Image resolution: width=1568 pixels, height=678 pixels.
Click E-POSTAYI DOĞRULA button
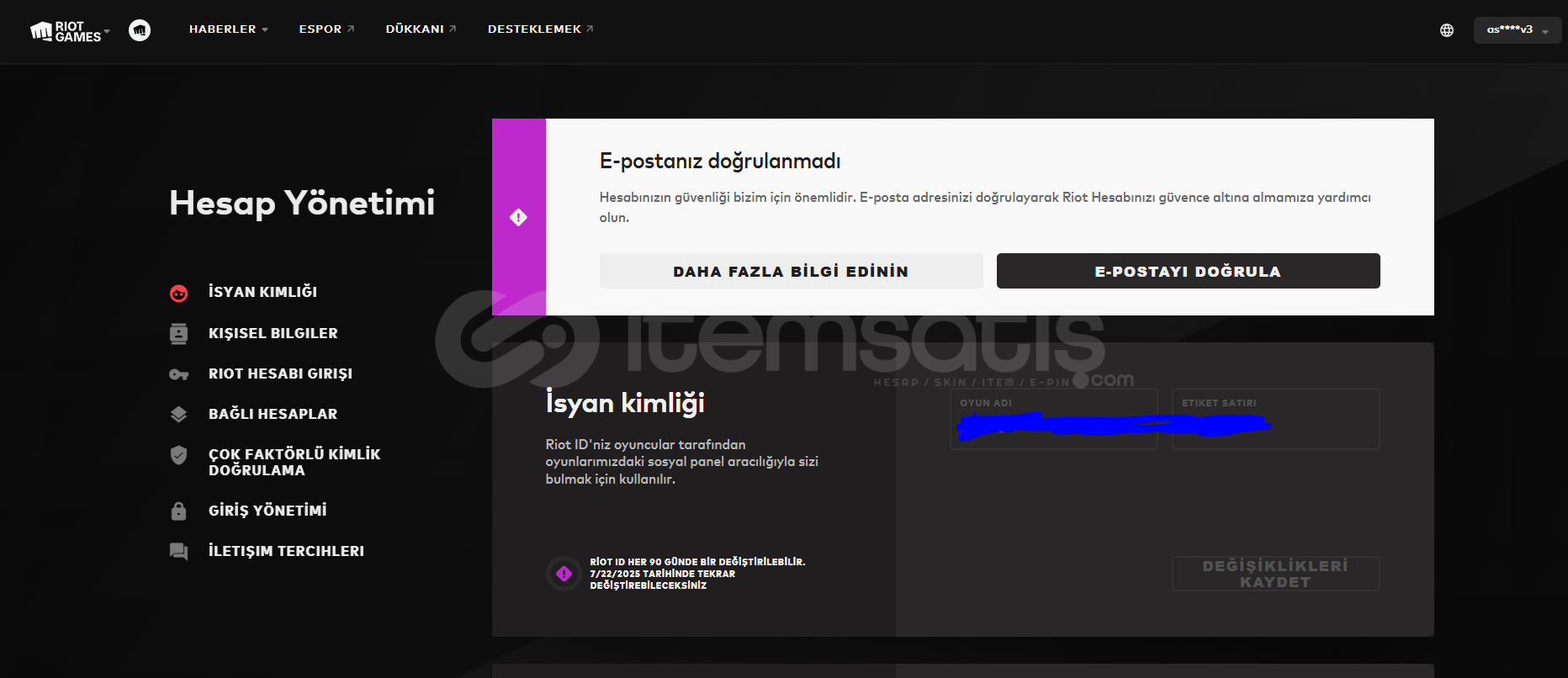(x=1188, y=271)
